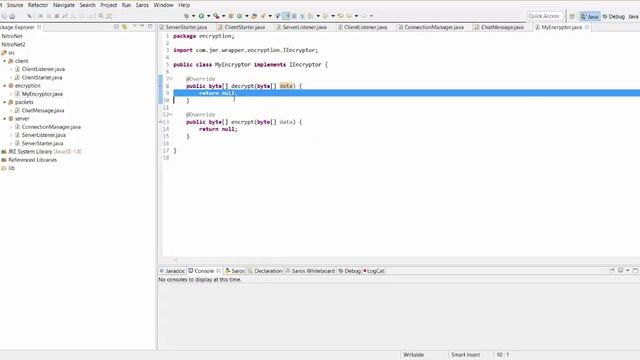Image resolution: width=640 pixels, height=360 pixels.
Task: Open the Project menu
Action: point(109,5)
